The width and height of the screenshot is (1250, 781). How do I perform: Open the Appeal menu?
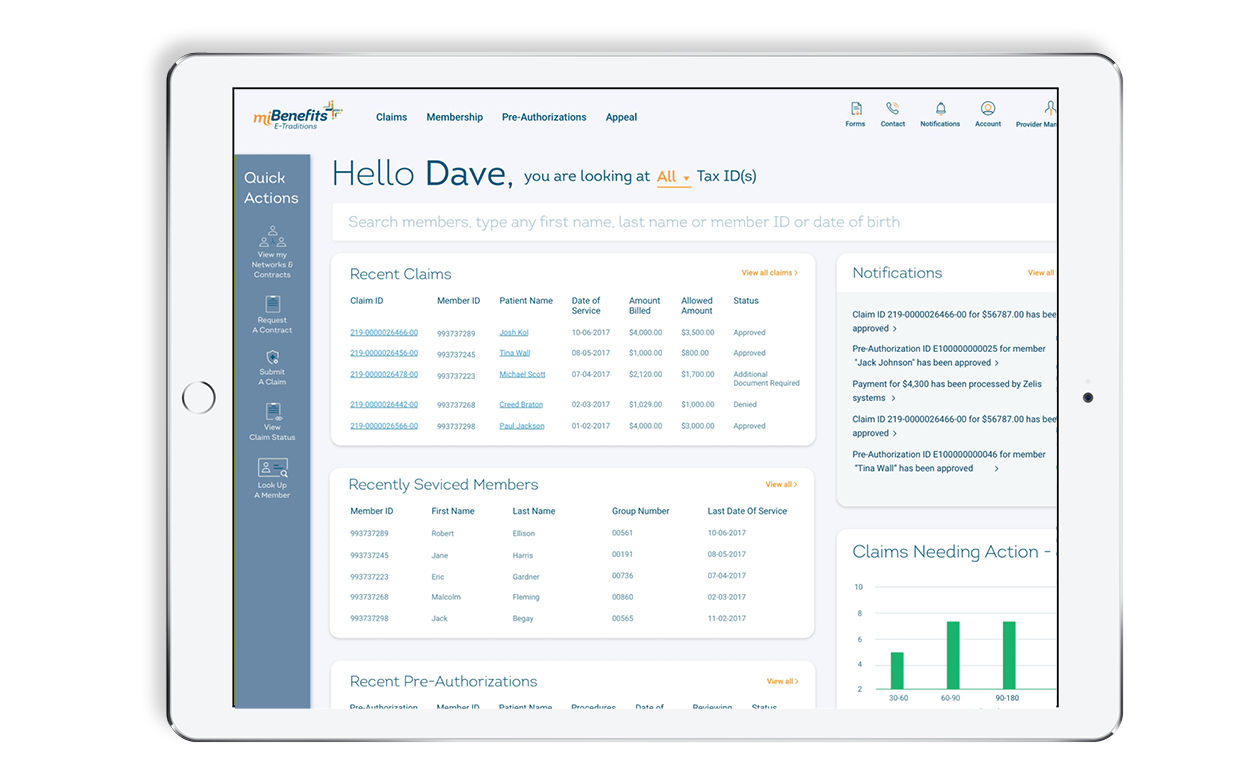(621, 117)
